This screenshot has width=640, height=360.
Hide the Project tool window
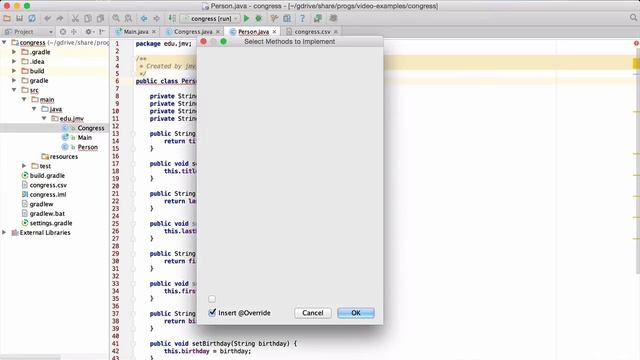[x=102, y=31]
